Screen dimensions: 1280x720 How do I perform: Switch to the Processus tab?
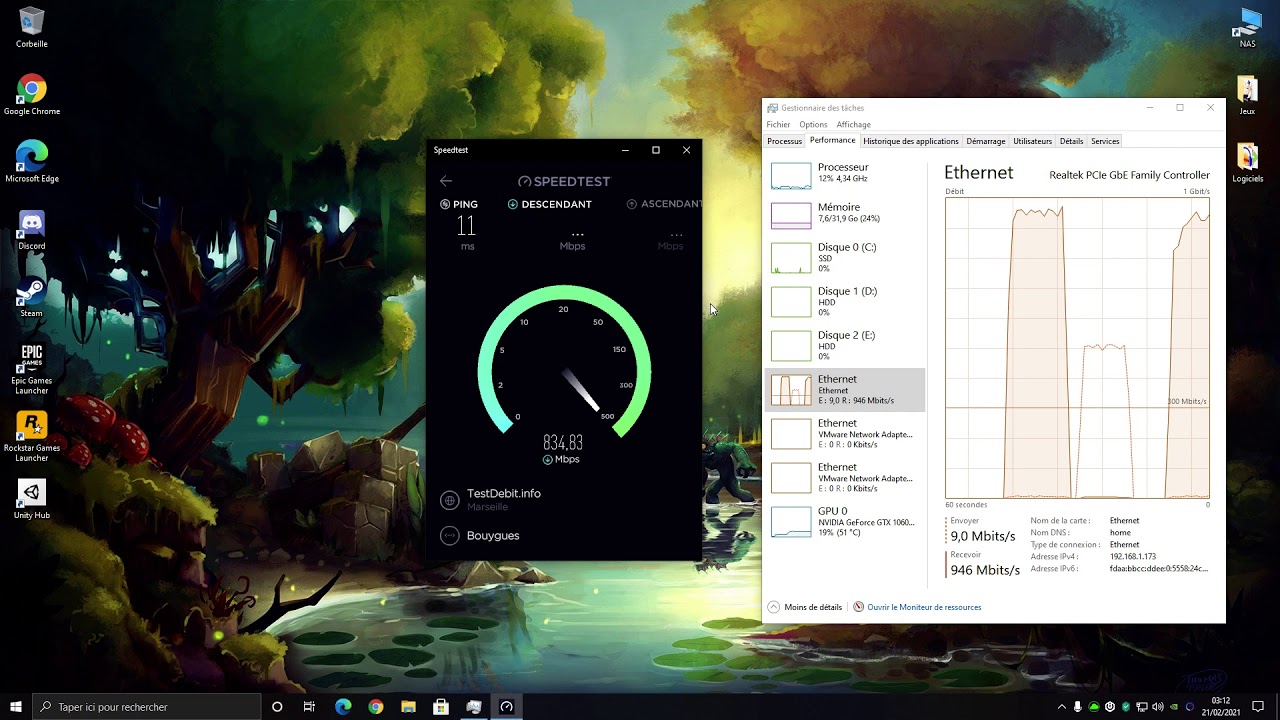click(784, 141)
